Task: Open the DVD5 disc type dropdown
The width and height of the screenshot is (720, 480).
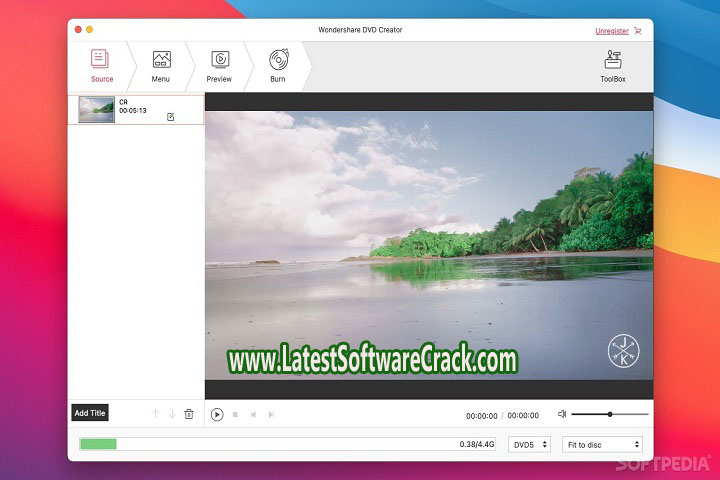Action: [x=529, y=444]
